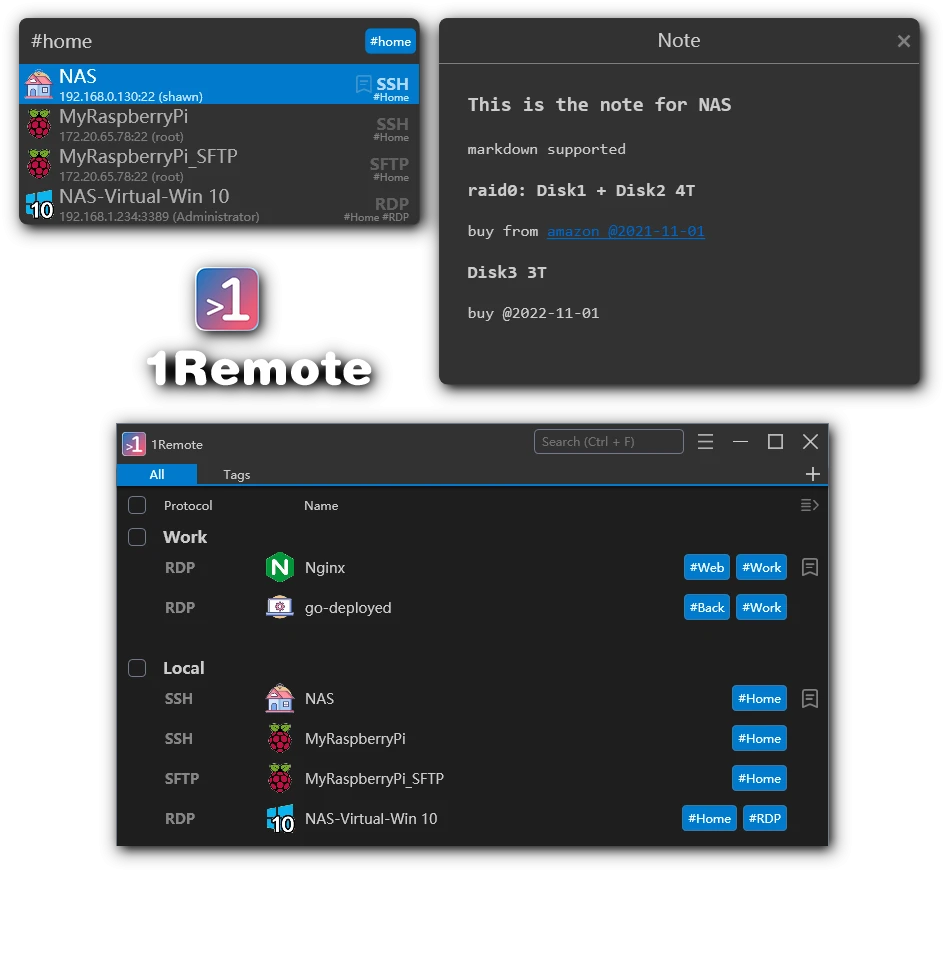Click the #Back tag on go-deployed row
This screenshot has height=967, width=945.
(x=707, y=607)
